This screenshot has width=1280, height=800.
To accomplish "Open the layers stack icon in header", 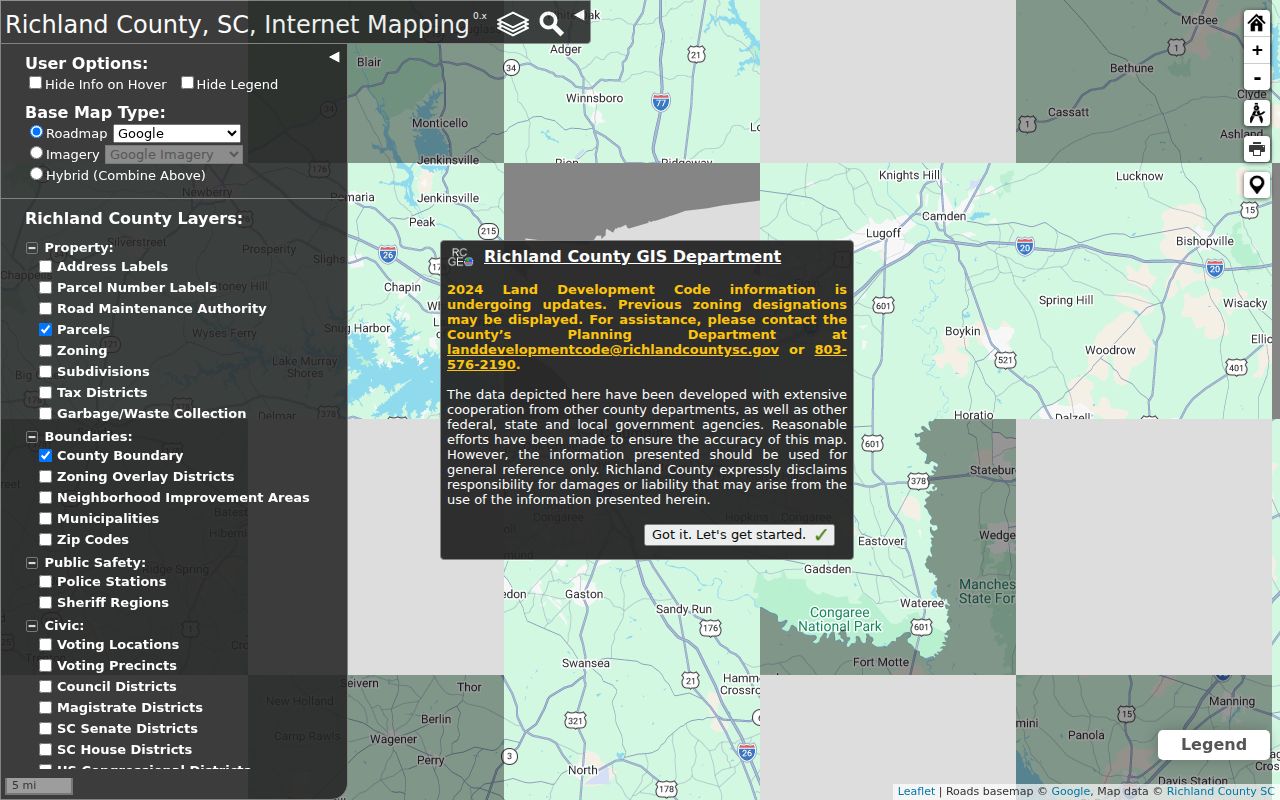I will [513, 23].
